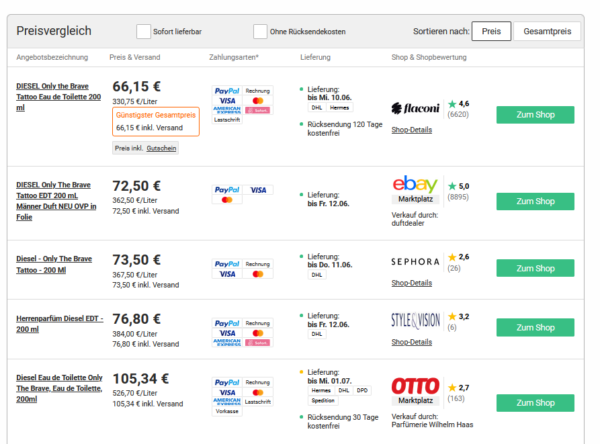Click the OTTO Marktplatz logo
Viewport: 600px width, 444px height.
(416, 391)
